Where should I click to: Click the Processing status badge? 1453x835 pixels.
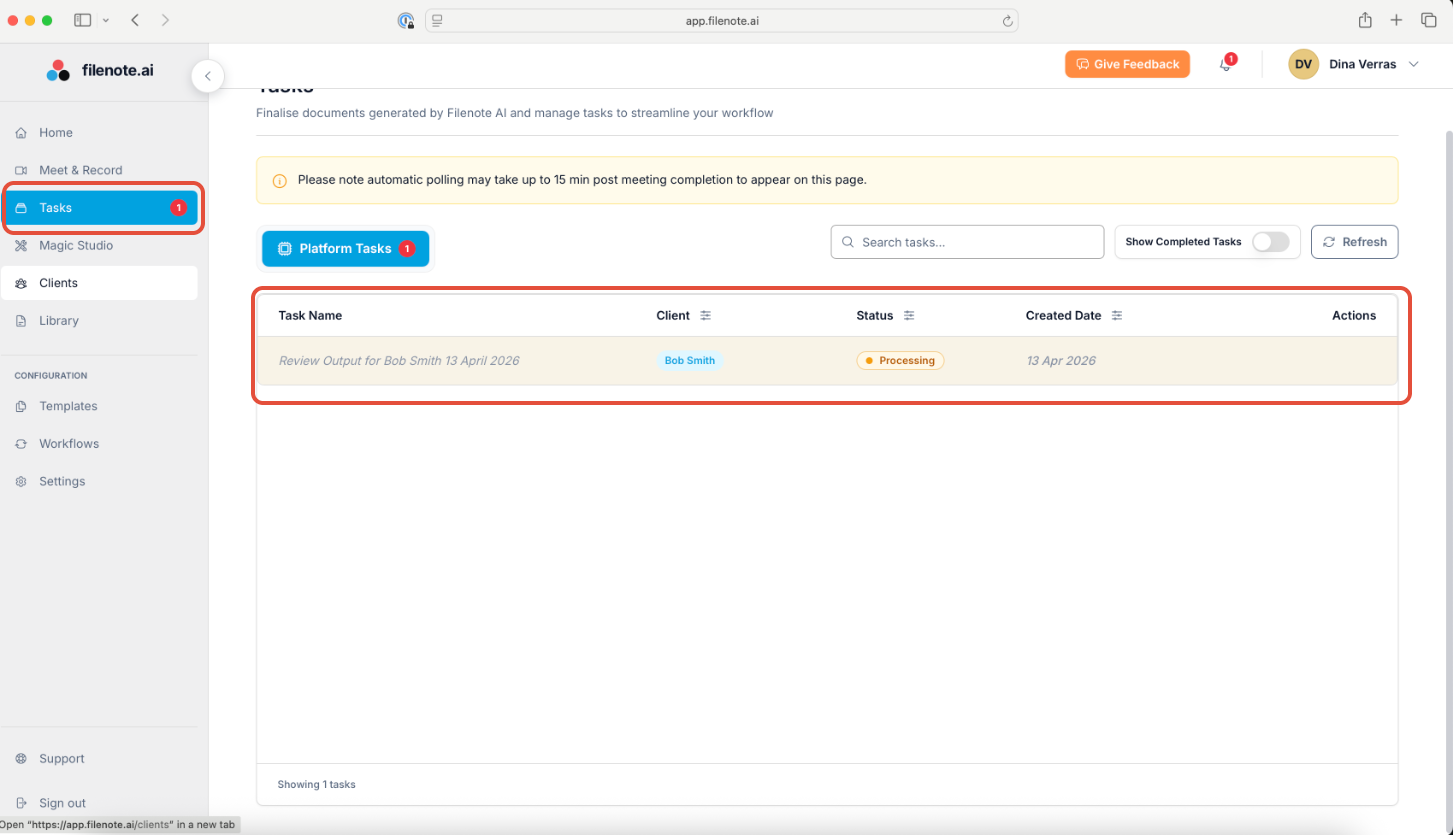[900, 361]
